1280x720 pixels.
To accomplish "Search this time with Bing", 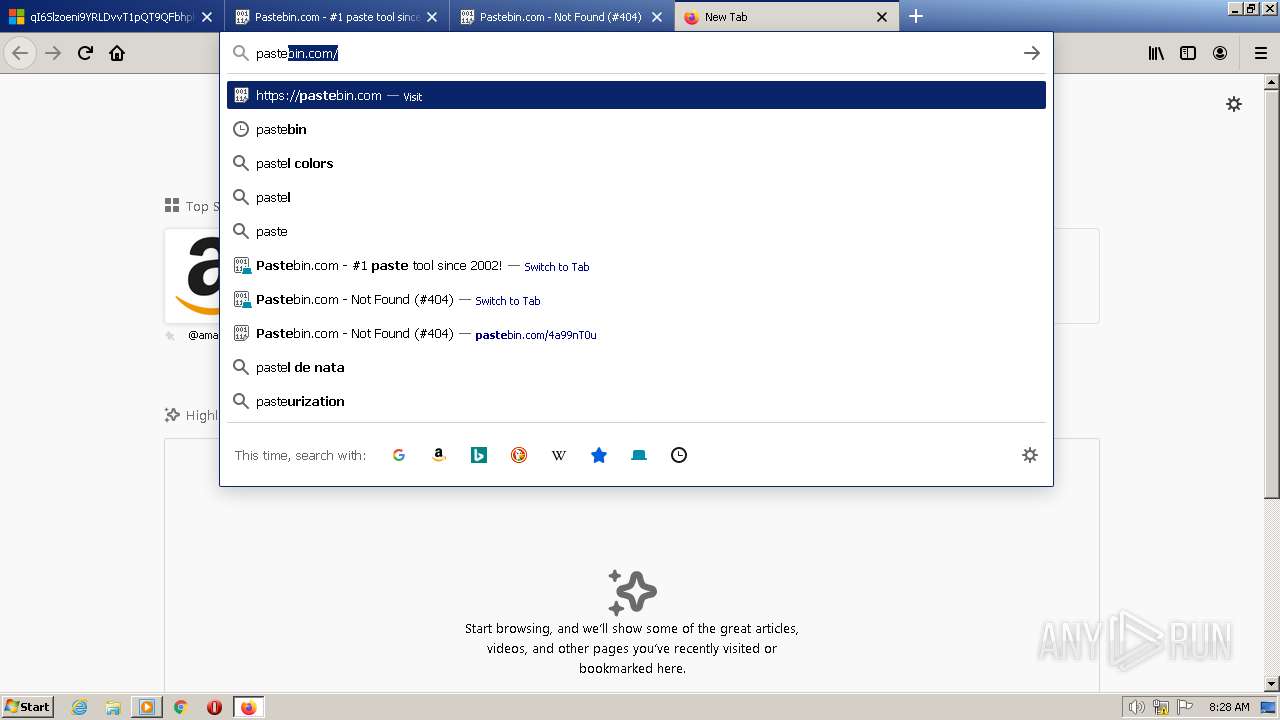I will 479,455.
